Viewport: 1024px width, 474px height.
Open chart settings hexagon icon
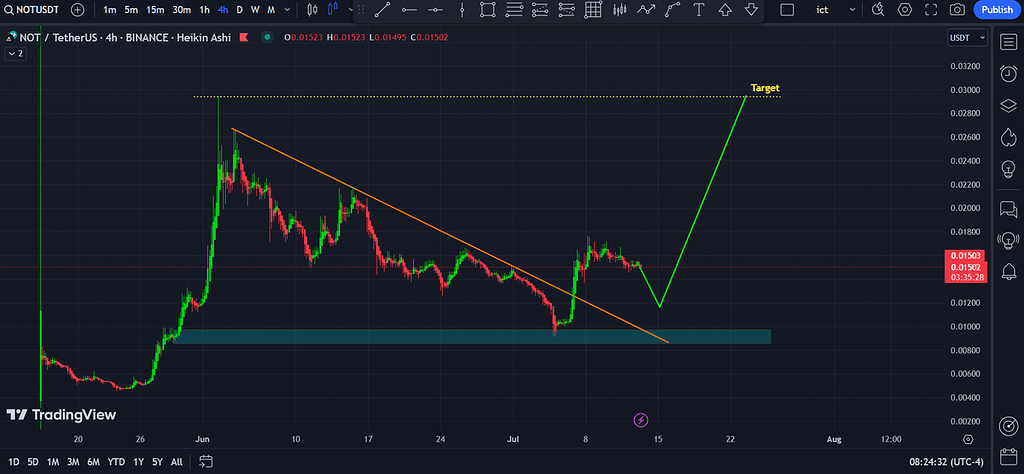pos(905,9)
